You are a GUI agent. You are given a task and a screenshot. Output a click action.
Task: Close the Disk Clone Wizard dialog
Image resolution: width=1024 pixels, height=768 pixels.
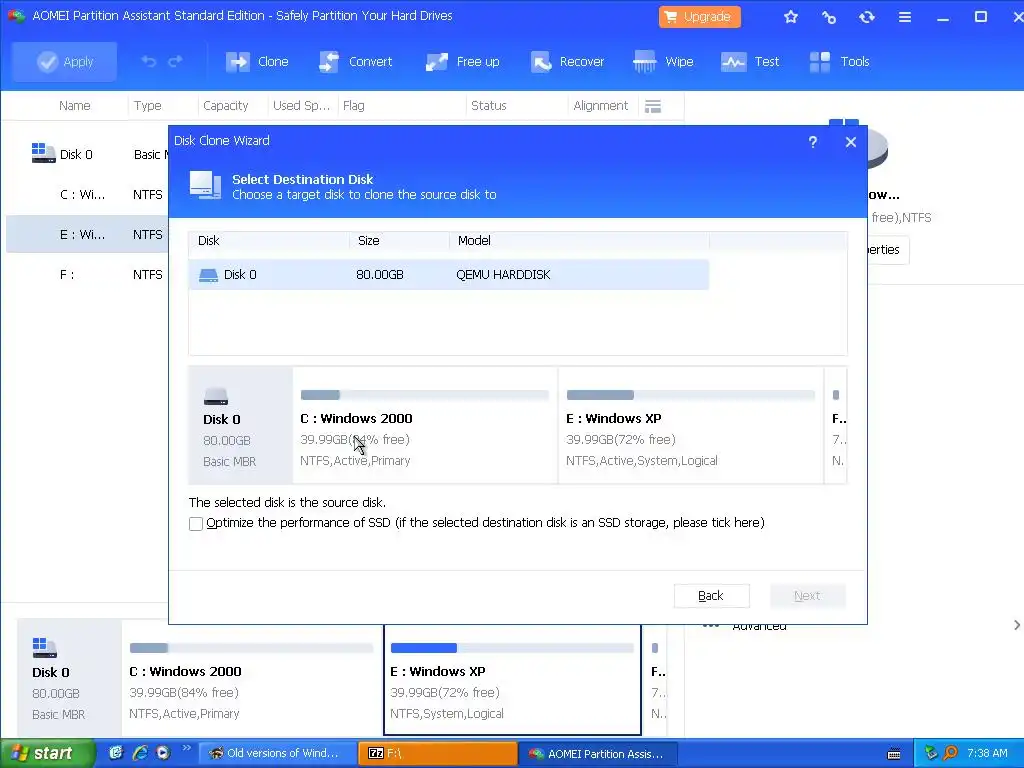click(x=850, y=142)
